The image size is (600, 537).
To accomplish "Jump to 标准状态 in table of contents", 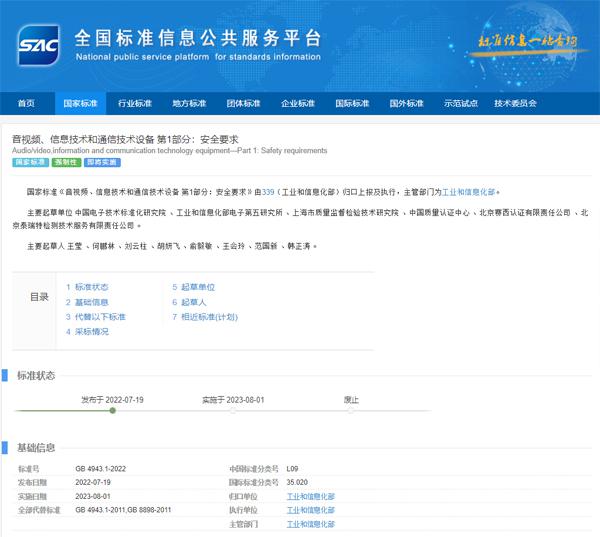I will tap(90, 287).
